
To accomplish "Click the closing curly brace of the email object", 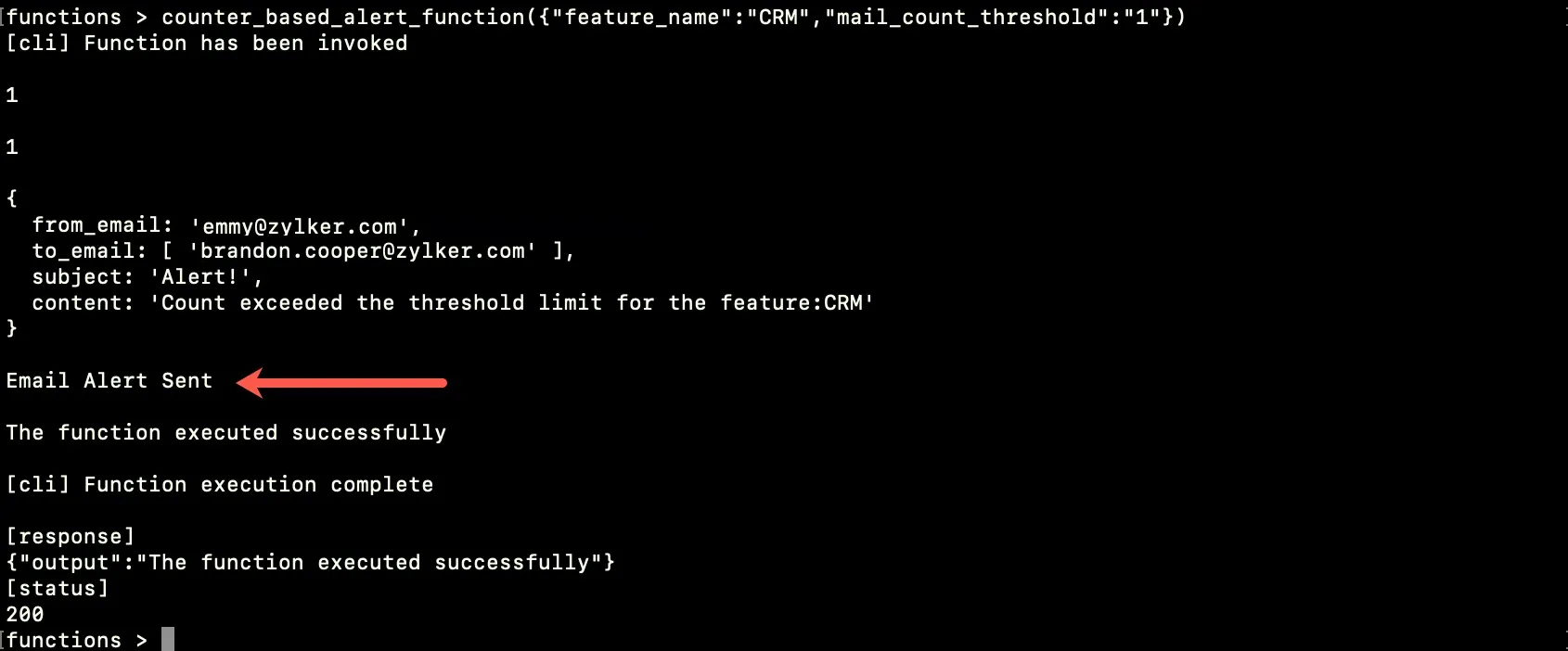I will (x=12, y=327).
